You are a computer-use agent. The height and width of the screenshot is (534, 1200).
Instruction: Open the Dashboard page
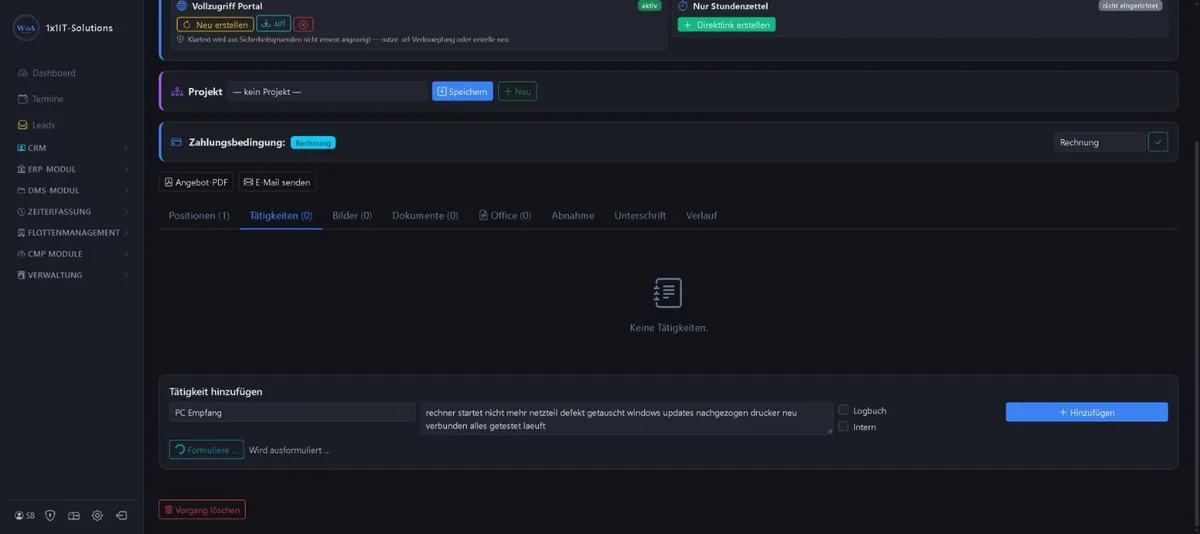click(47, 73)
